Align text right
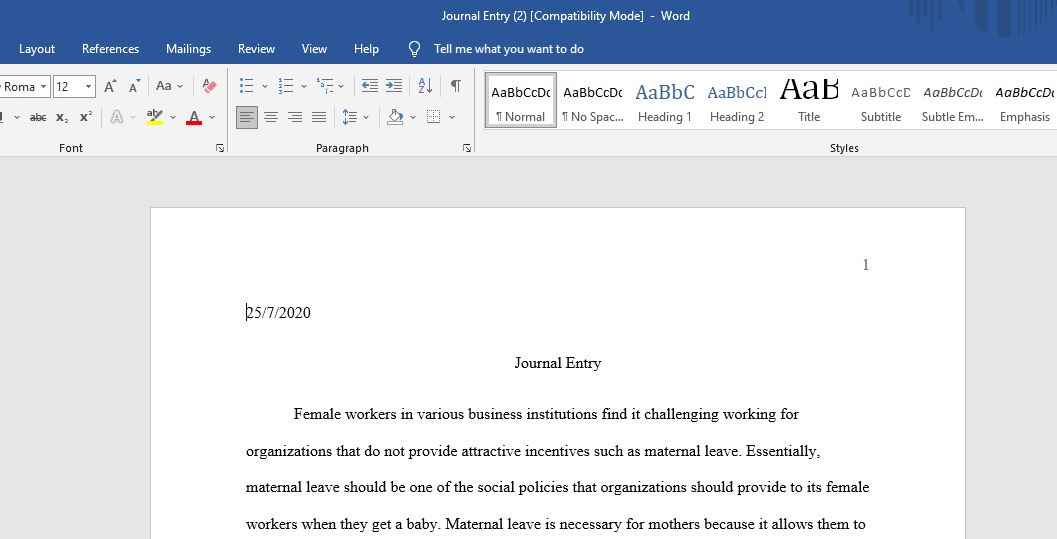Image resolution: width=1057 pixels, height=539 pixels. point(295,117)
